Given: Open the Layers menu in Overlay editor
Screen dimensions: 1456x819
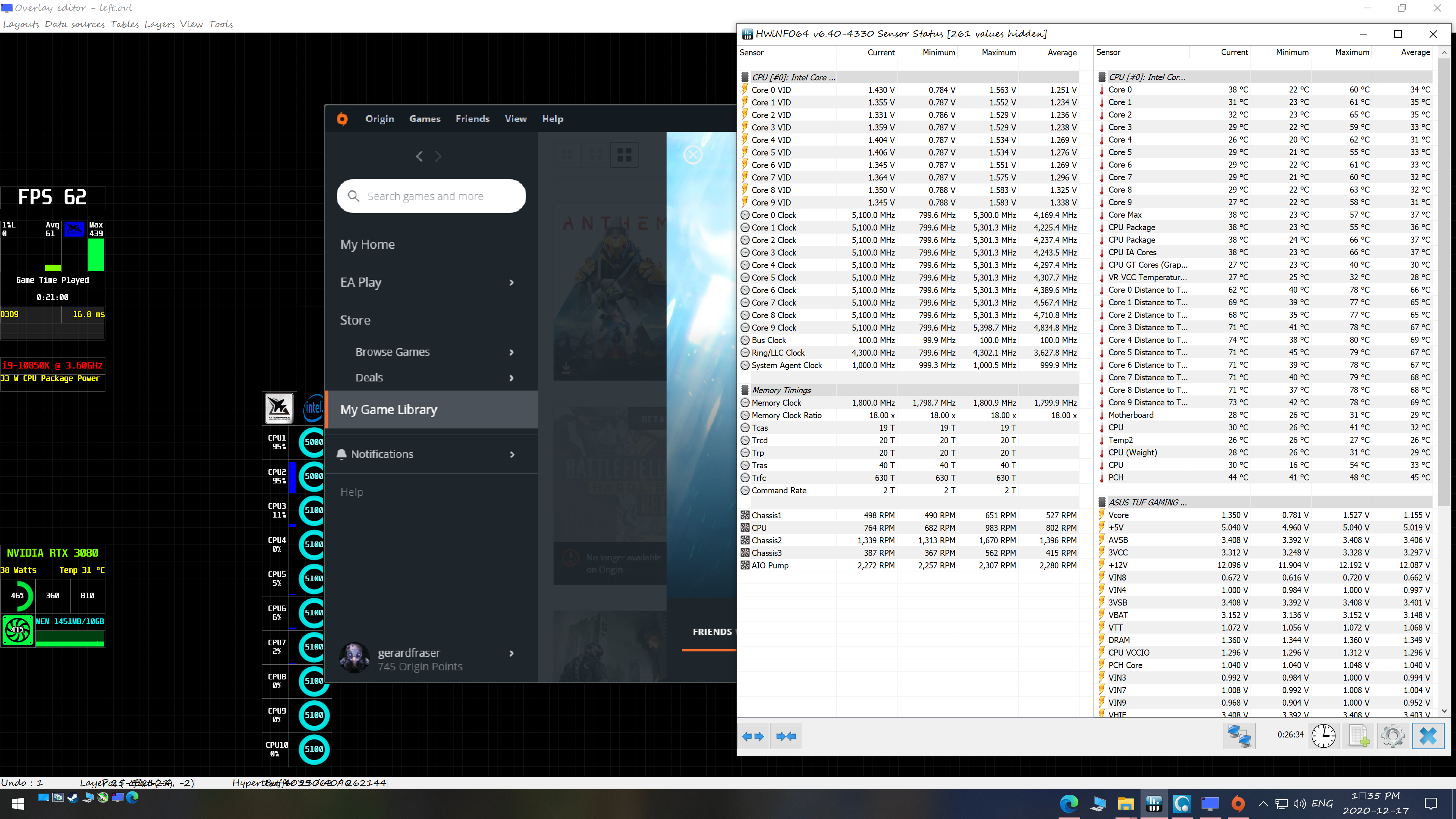Looking at the screenshot, I should [159, 24].
